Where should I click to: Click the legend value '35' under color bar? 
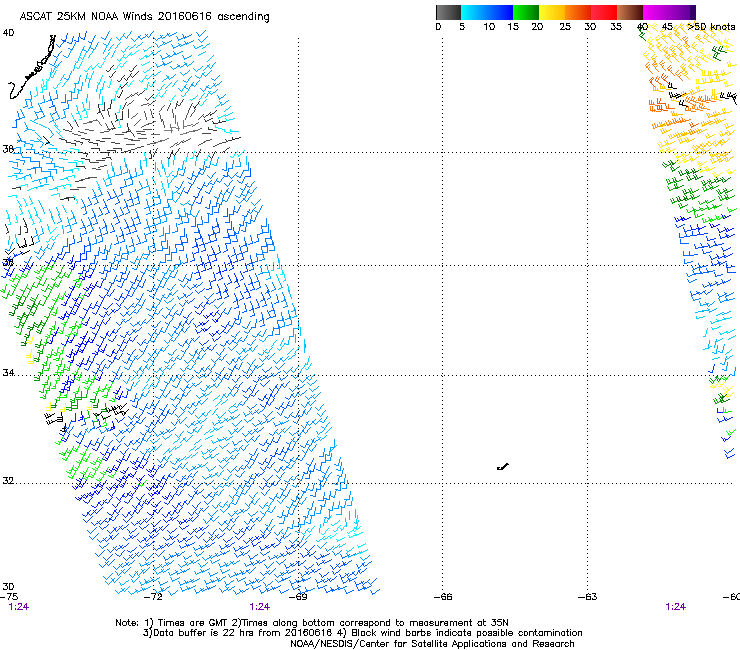click(x=616, y=27)
